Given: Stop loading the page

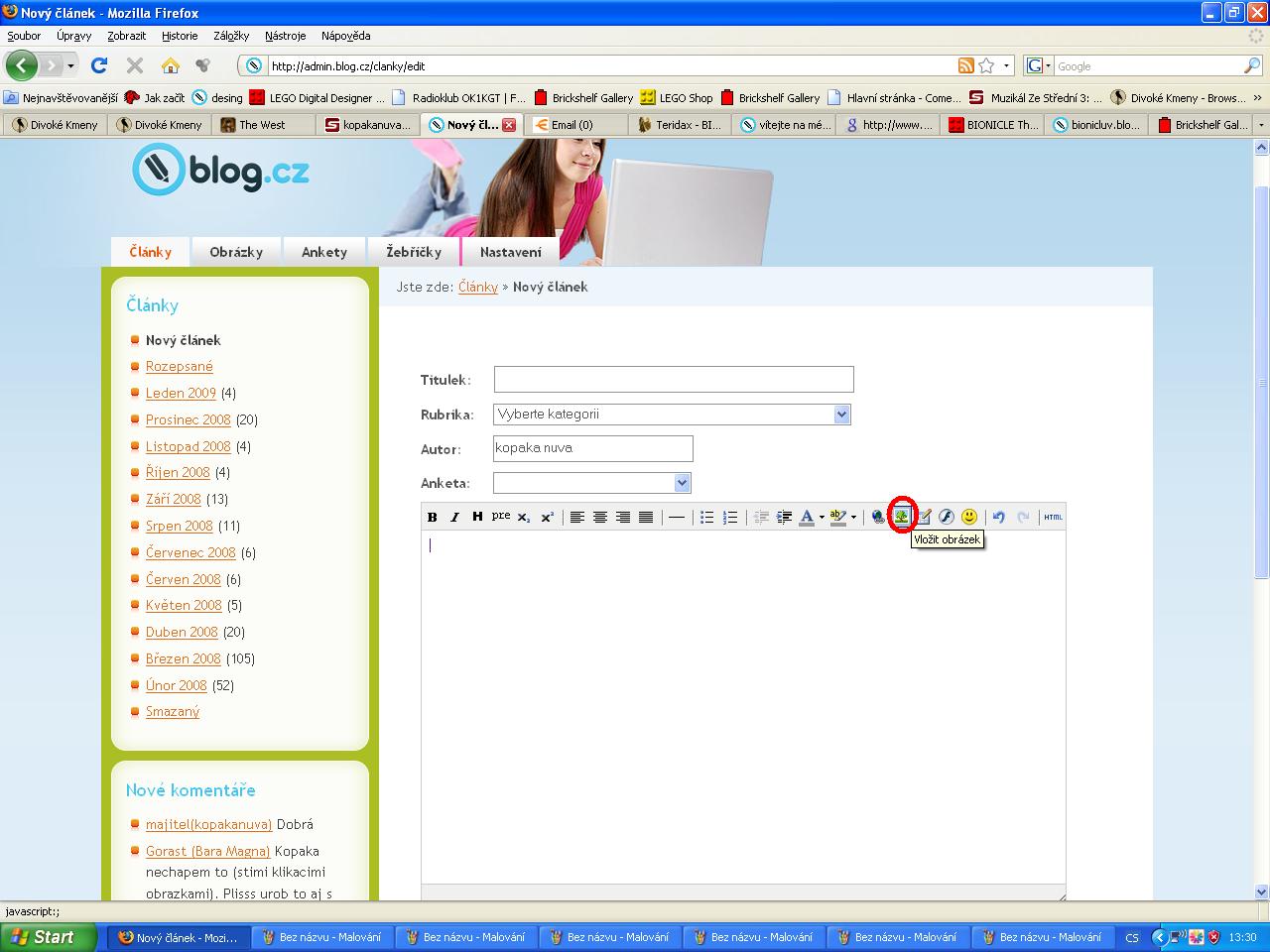Looking at the screenshot, I should [135, 65].
